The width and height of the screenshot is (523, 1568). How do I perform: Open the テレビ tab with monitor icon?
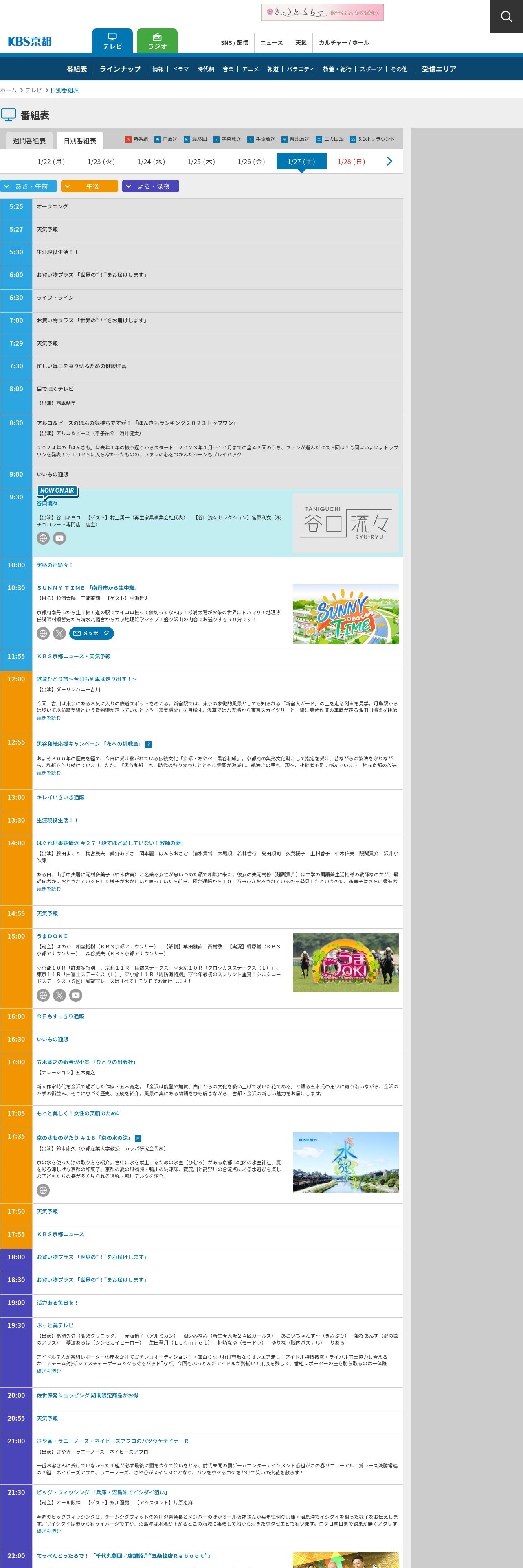pyautogui.click(x=112, y=41)
